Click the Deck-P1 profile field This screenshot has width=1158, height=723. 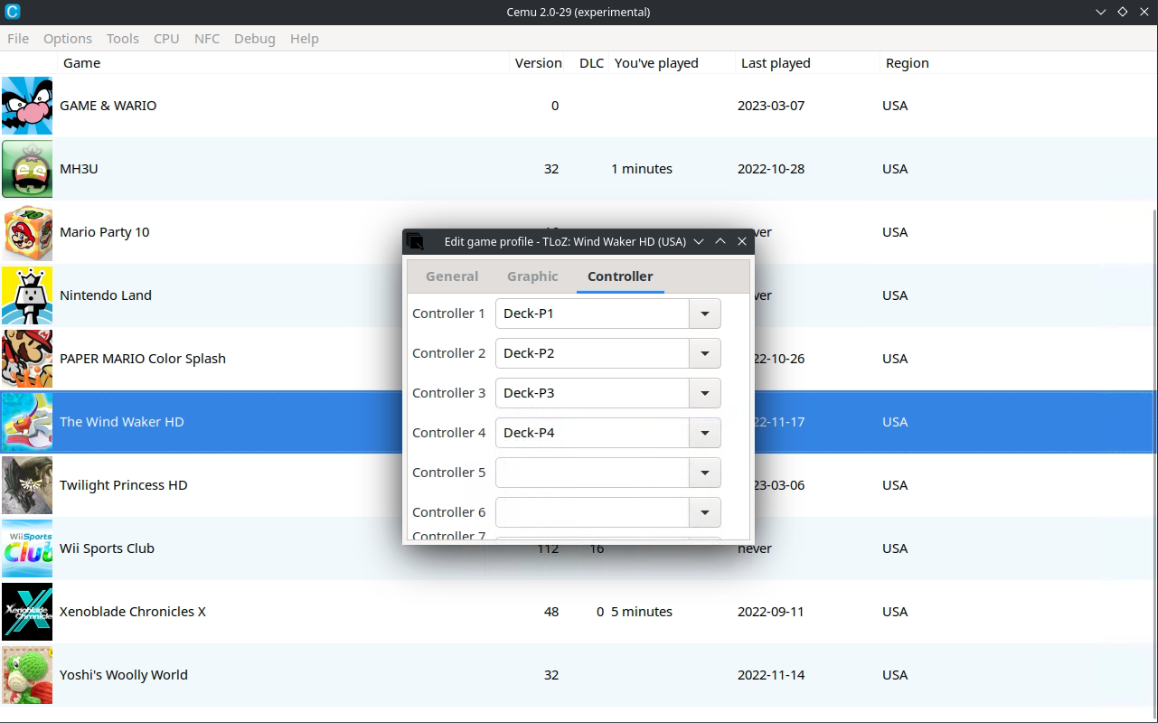(x=592, y=314)
